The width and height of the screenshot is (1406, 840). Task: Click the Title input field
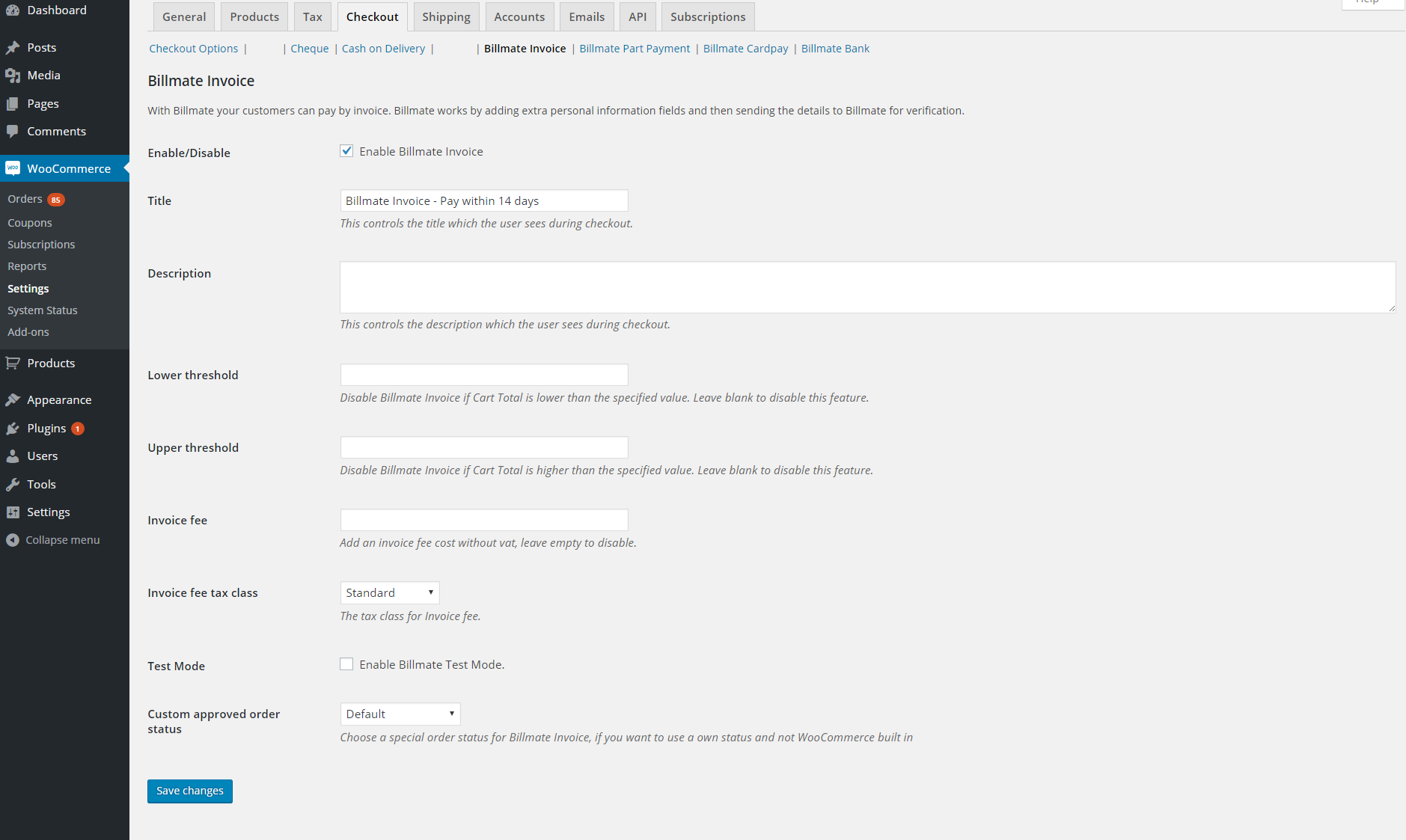pyautogui.click(x=484, y=200)
